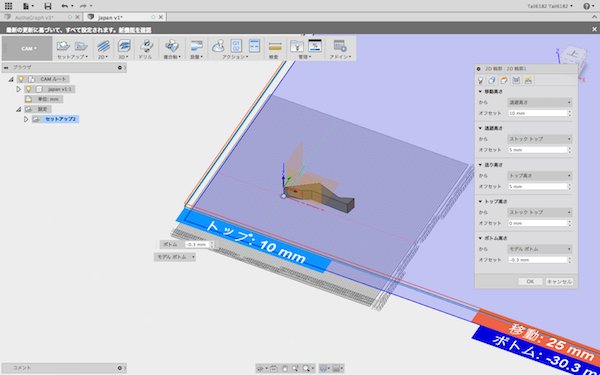600x375 pixels.
Task: Dismiss the update notification banner
Action: coord(594,29)
